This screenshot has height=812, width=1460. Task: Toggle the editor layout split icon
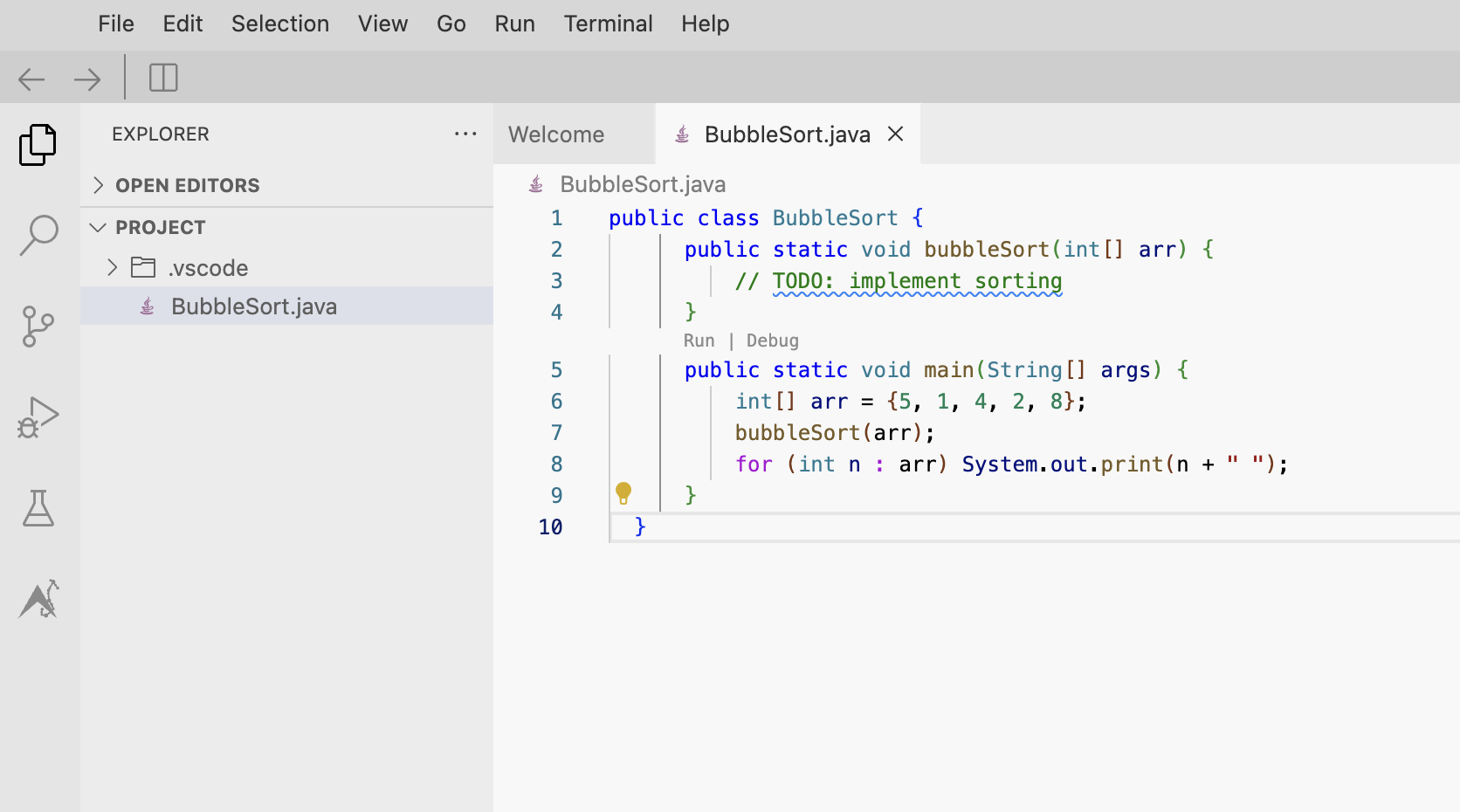coord(163,78)
